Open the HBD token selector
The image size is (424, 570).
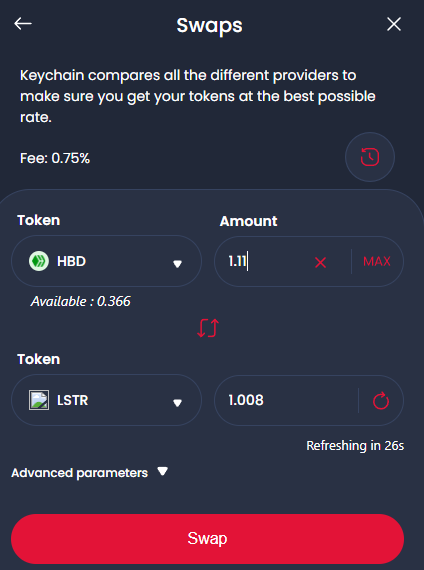point(106,261)
